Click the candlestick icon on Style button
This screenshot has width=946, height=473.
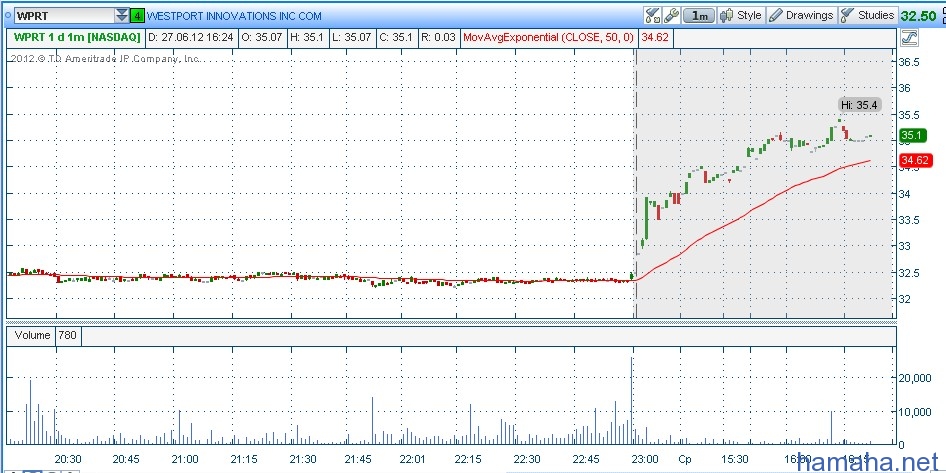pos(727,15)
